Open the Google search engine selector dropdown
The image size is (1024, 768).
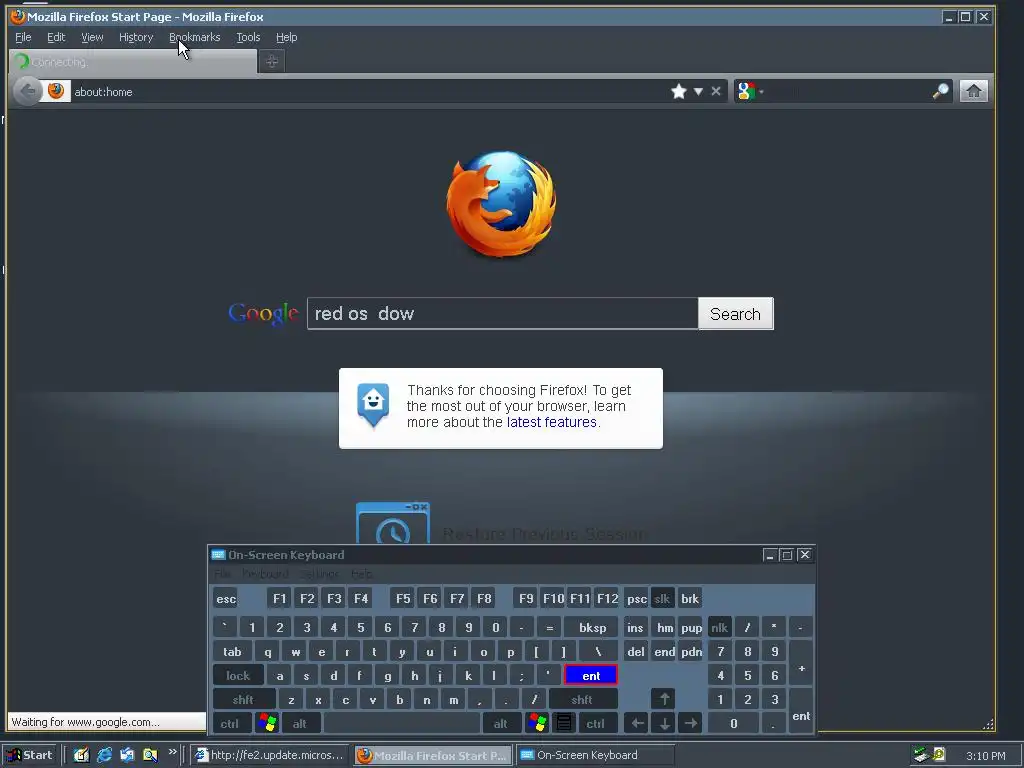pyautogui.click(x=750, y=91)
